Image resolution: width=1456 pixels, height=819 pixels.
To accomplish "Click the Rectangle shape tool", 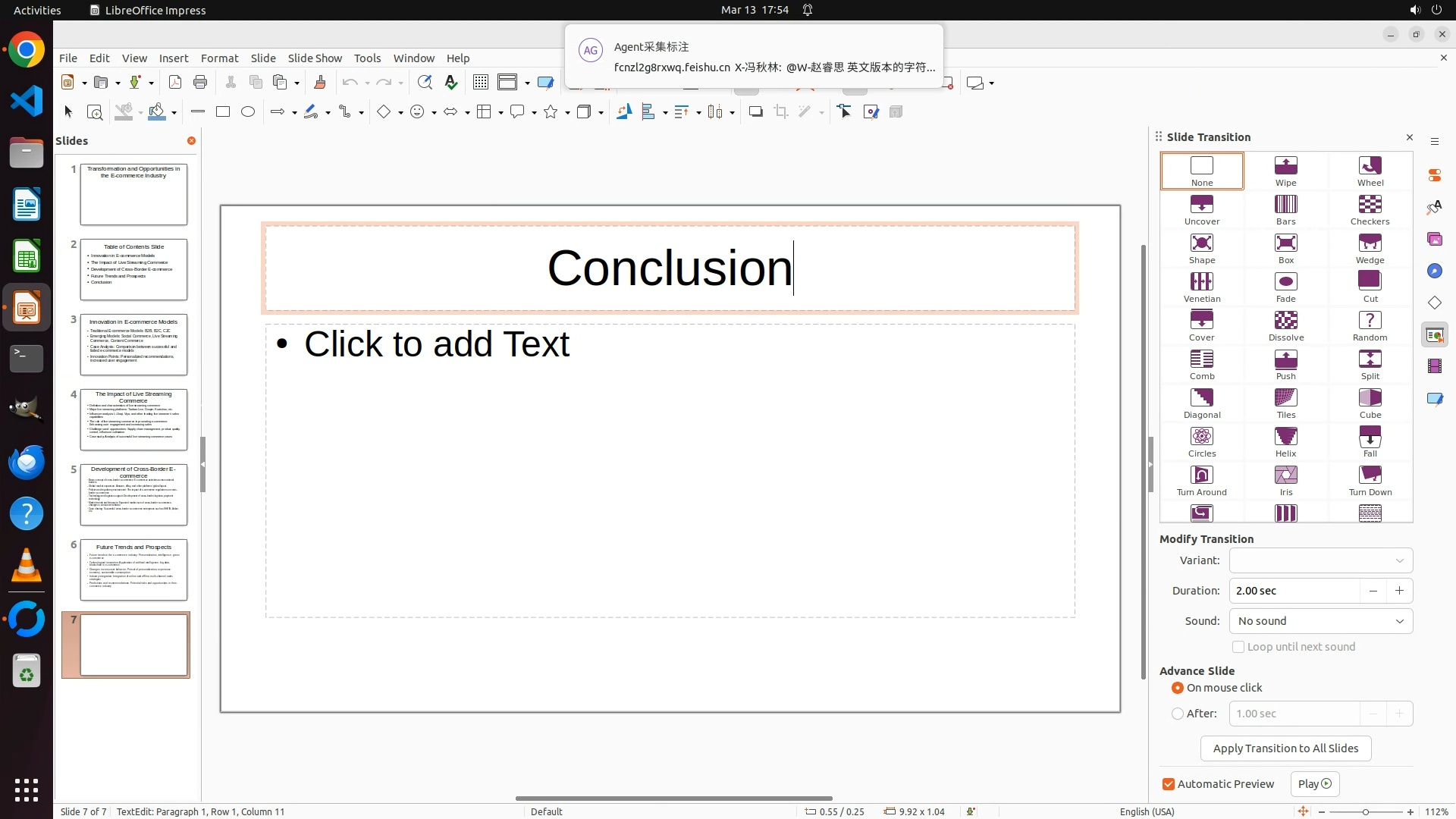I will (223, 112).
